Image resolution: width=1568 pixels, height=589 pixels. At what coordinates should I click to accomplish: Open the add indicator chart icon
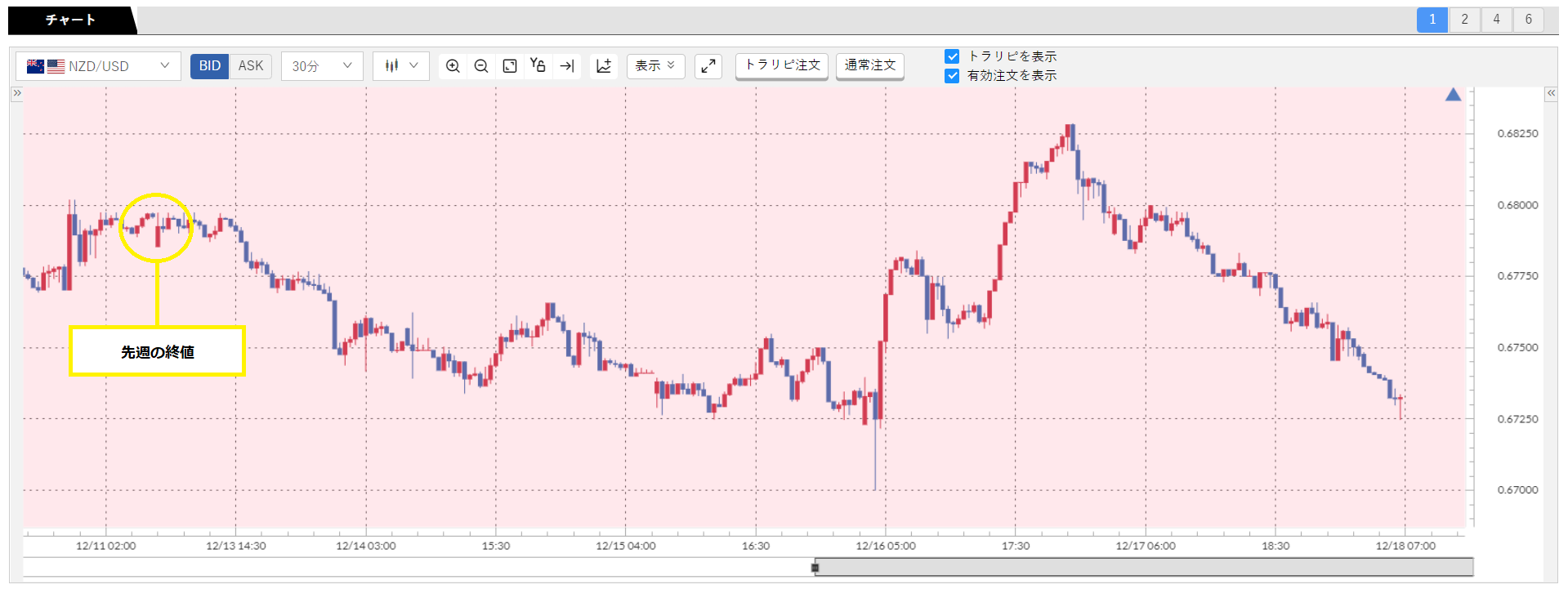pos(604,66)
